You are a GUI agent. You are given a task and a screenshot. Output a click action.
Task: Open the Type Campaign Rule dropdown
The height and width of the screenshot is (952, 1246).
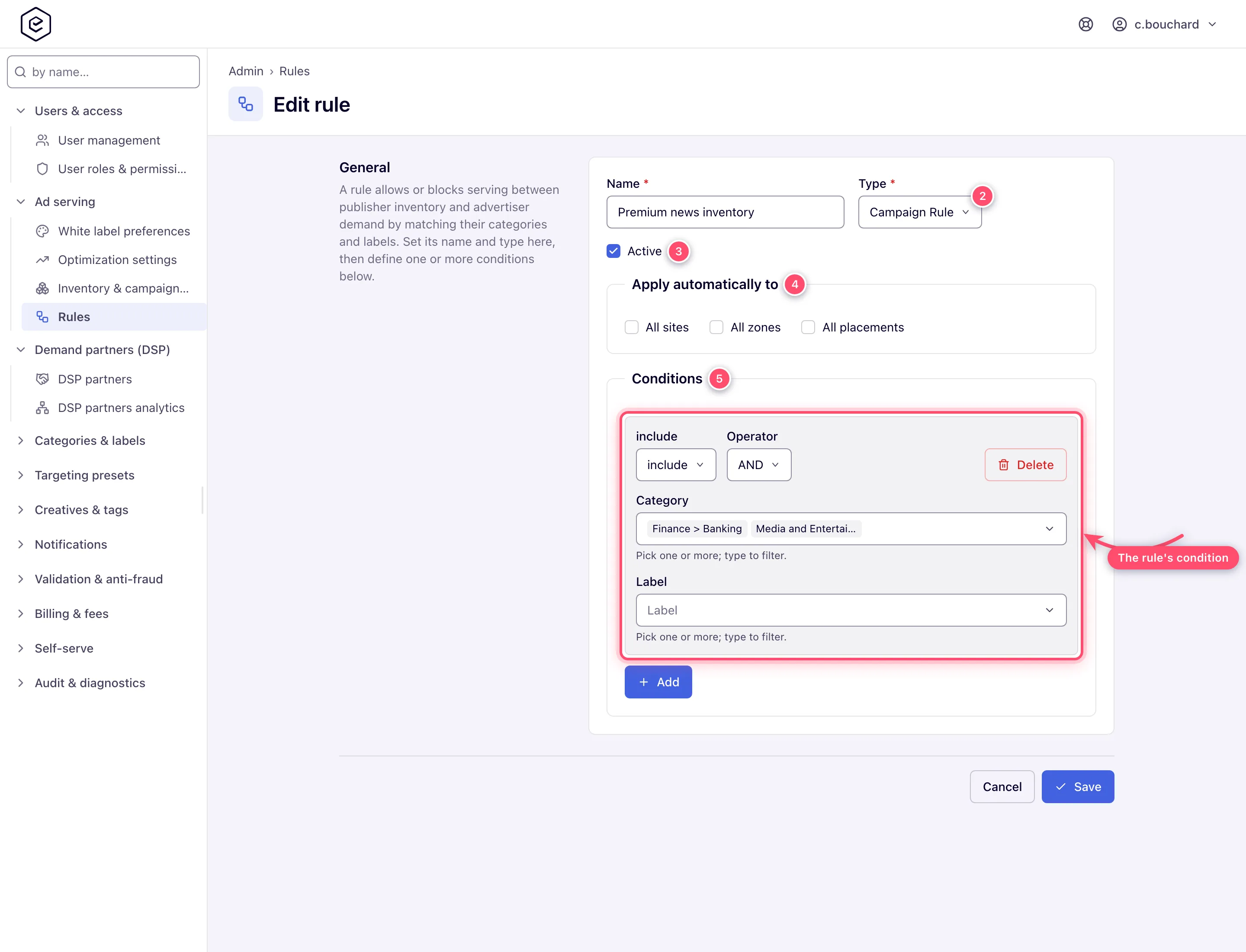pos(920,212)
